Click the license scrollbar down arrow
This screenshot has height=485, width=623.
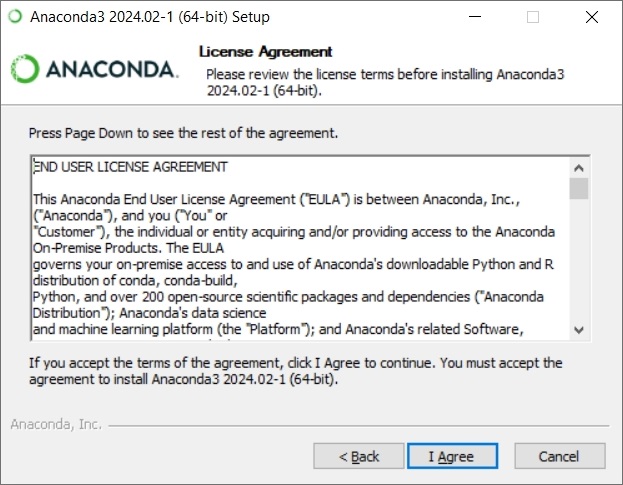tap(579, 330)
